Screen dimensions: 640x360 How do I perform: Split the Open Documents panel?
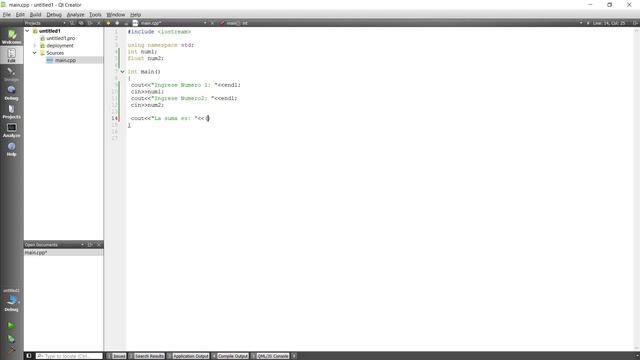90,244
